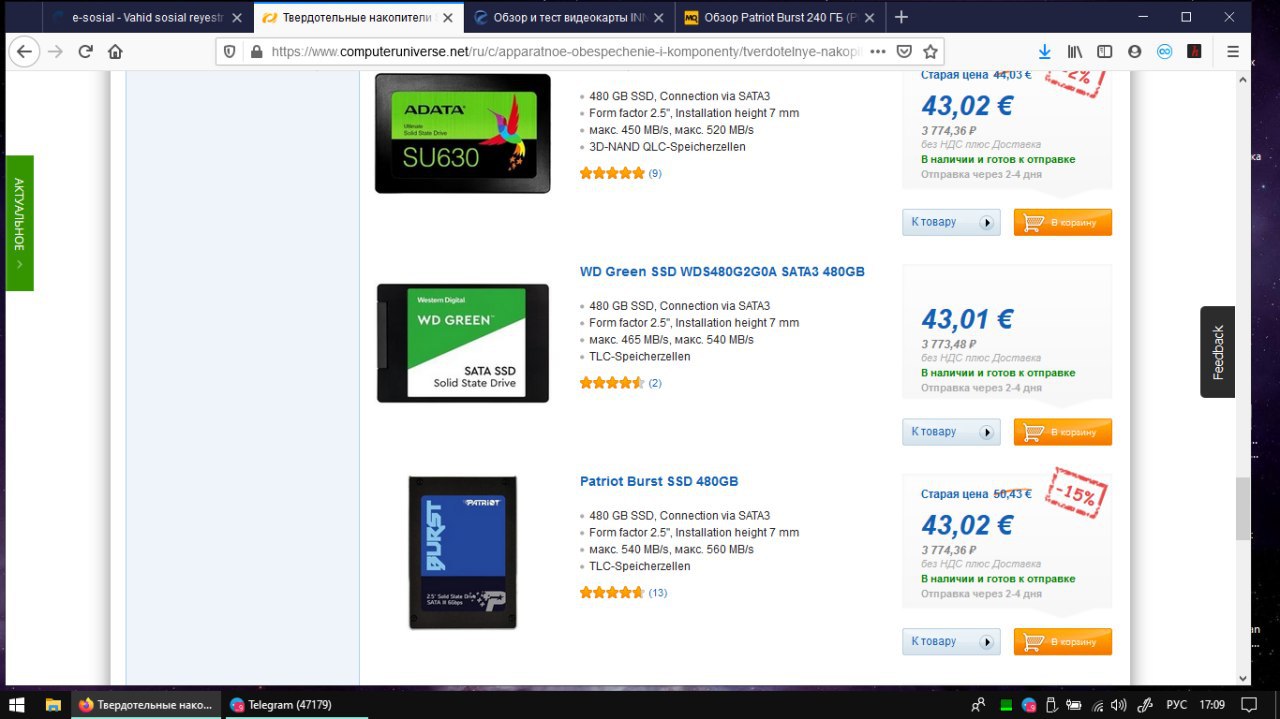The height and width of the screenshot is (719, 1280).
Task: Switch the РУС input language indicator
Action: [x=1177, y=705]
